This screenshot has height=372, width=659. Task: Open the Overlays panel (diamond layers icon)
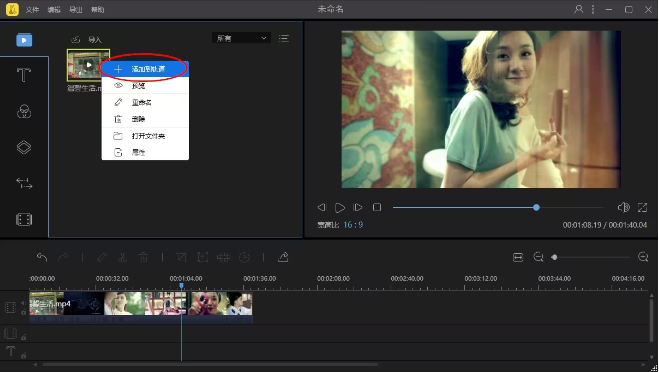[24, 147]
